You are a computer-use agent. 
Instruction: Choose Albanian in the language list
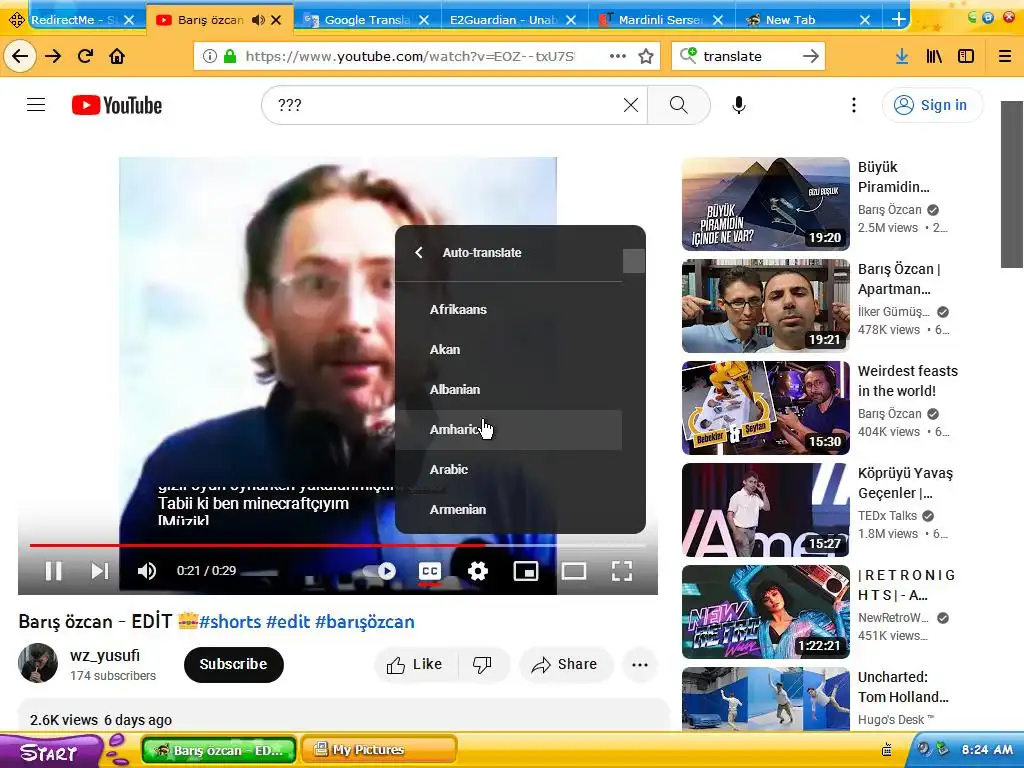tap(509, 389)
